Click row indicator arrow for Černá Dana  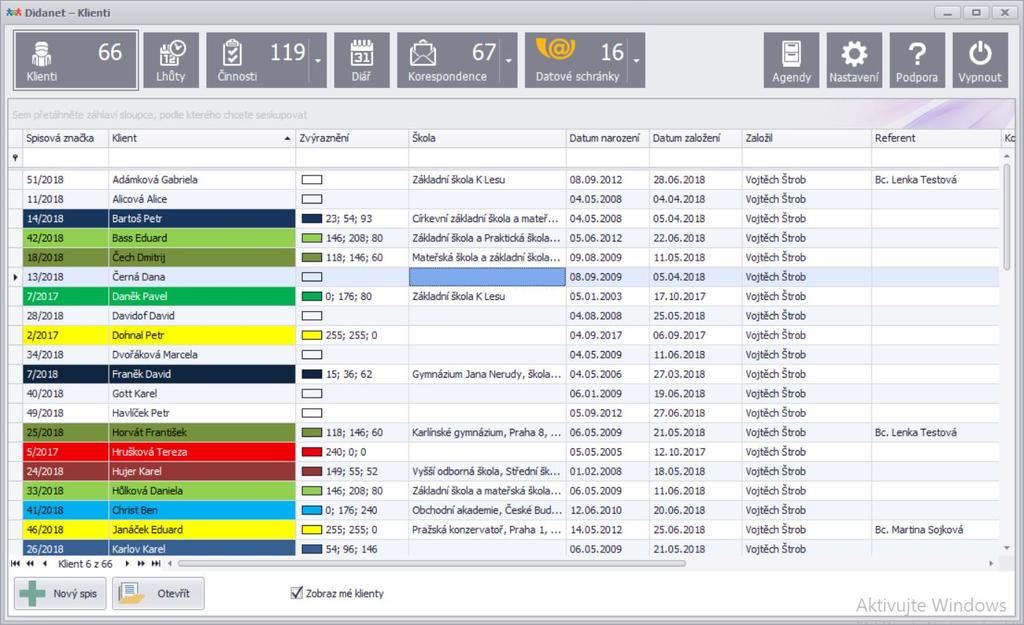pyautogui.click(x=15, y=277)
